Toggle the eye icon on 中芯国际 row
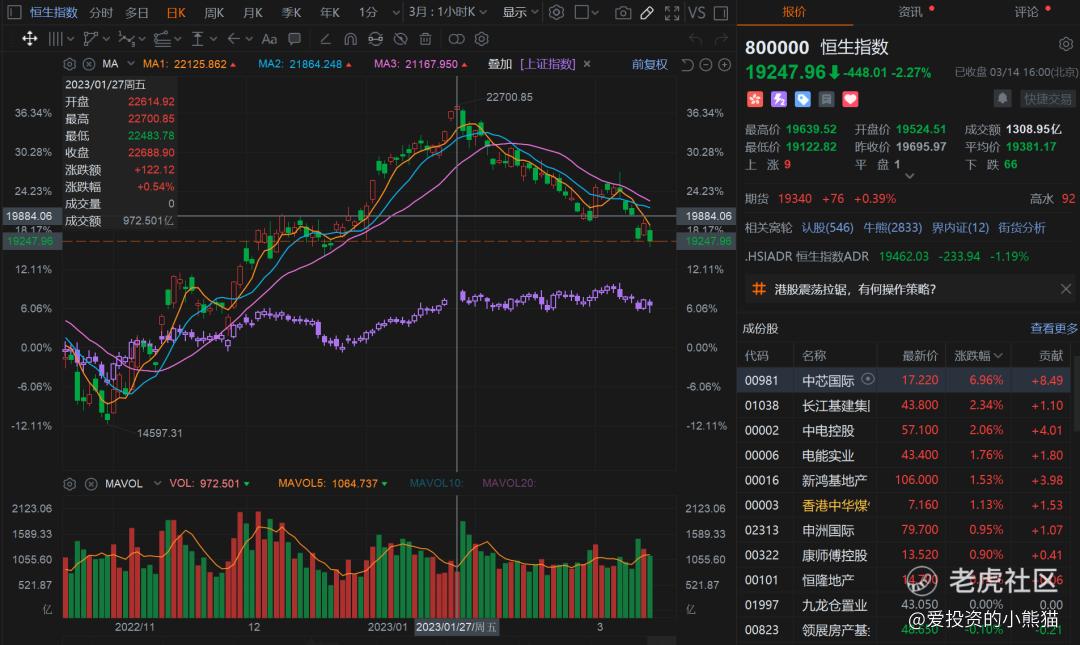The width and height of the screenshot is (1080, 645). 868,378
